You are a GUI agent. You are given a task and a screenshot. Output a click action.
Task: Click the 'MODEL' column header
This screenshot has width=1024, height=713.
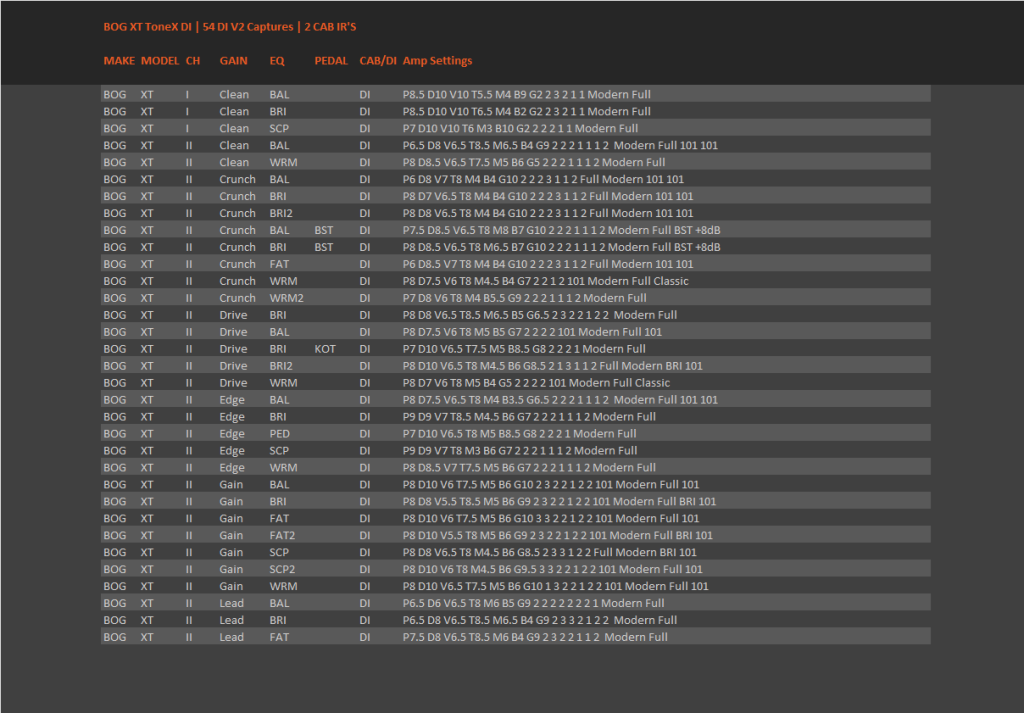click(x=160, y=61)
